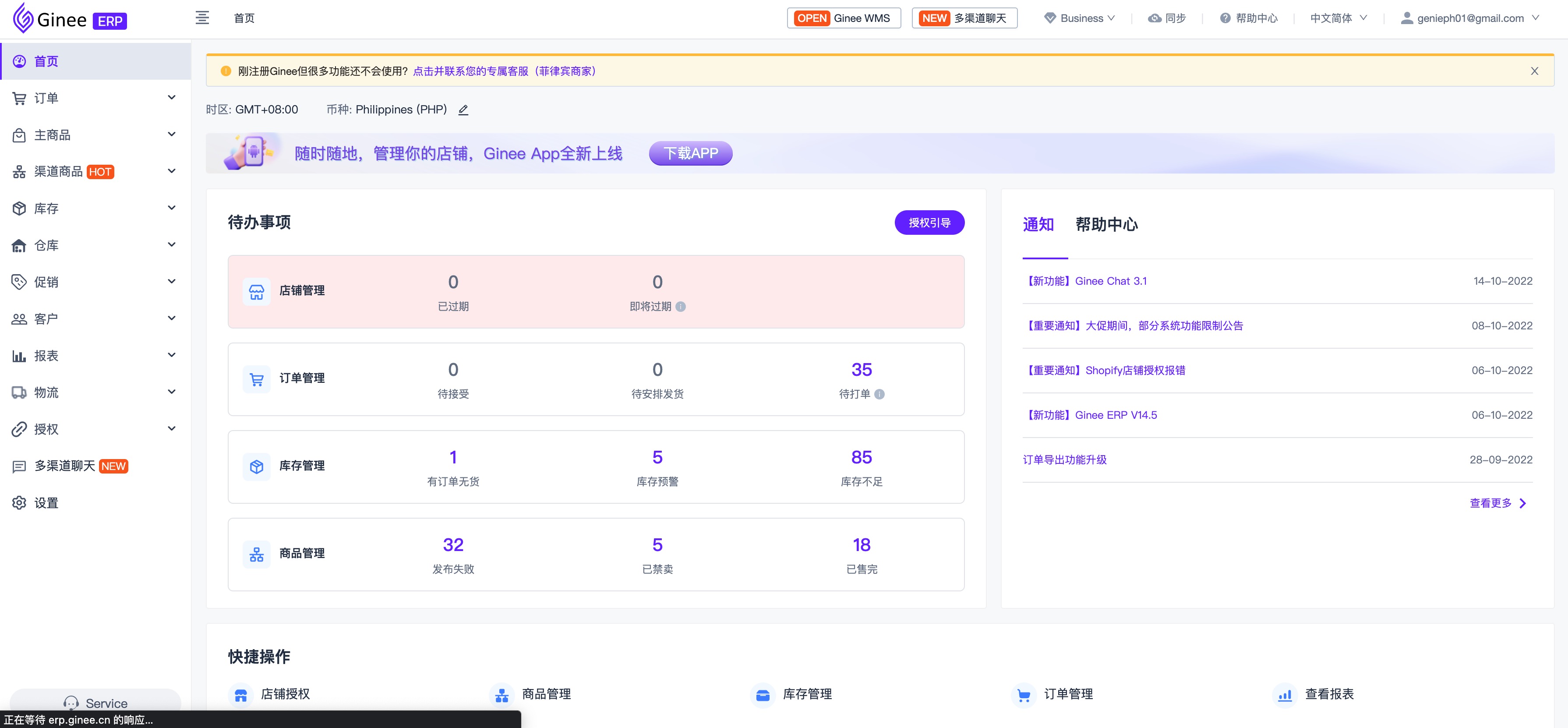Click the 渠道商品 hierarchy icon in sidebar
This screenshot has height=728, width=1568.
tap(19, 172)
